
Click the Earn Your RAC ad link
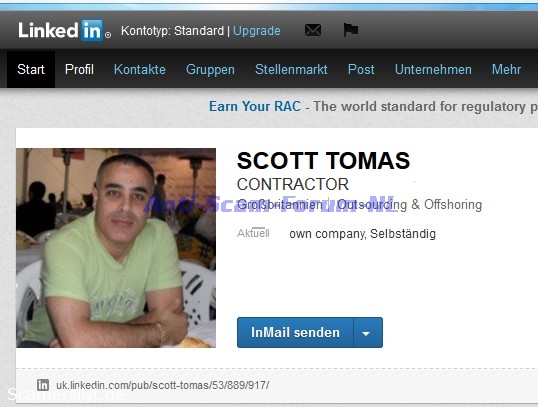point(255,106)
